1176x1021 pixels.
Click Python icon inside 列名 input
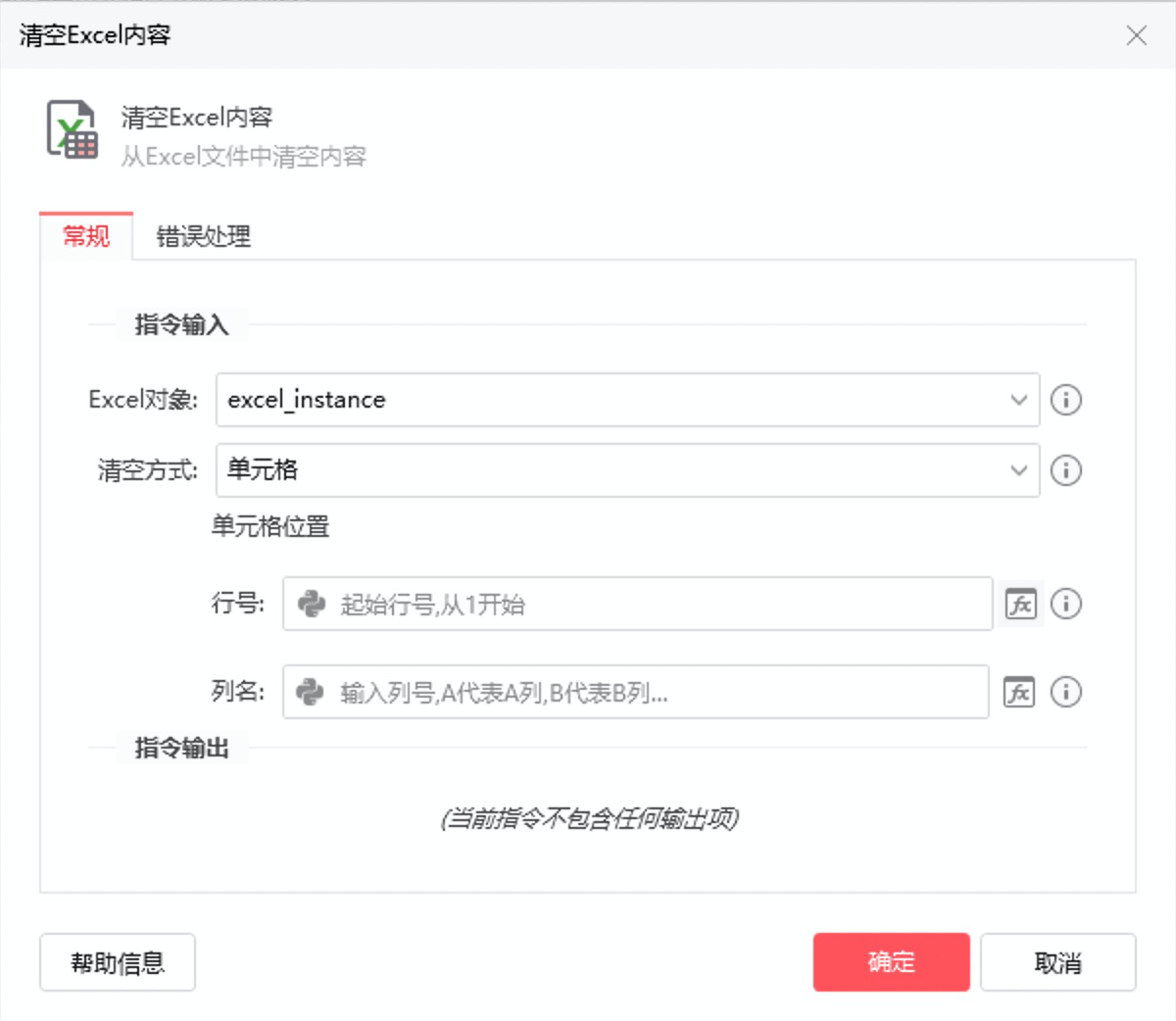310,692
